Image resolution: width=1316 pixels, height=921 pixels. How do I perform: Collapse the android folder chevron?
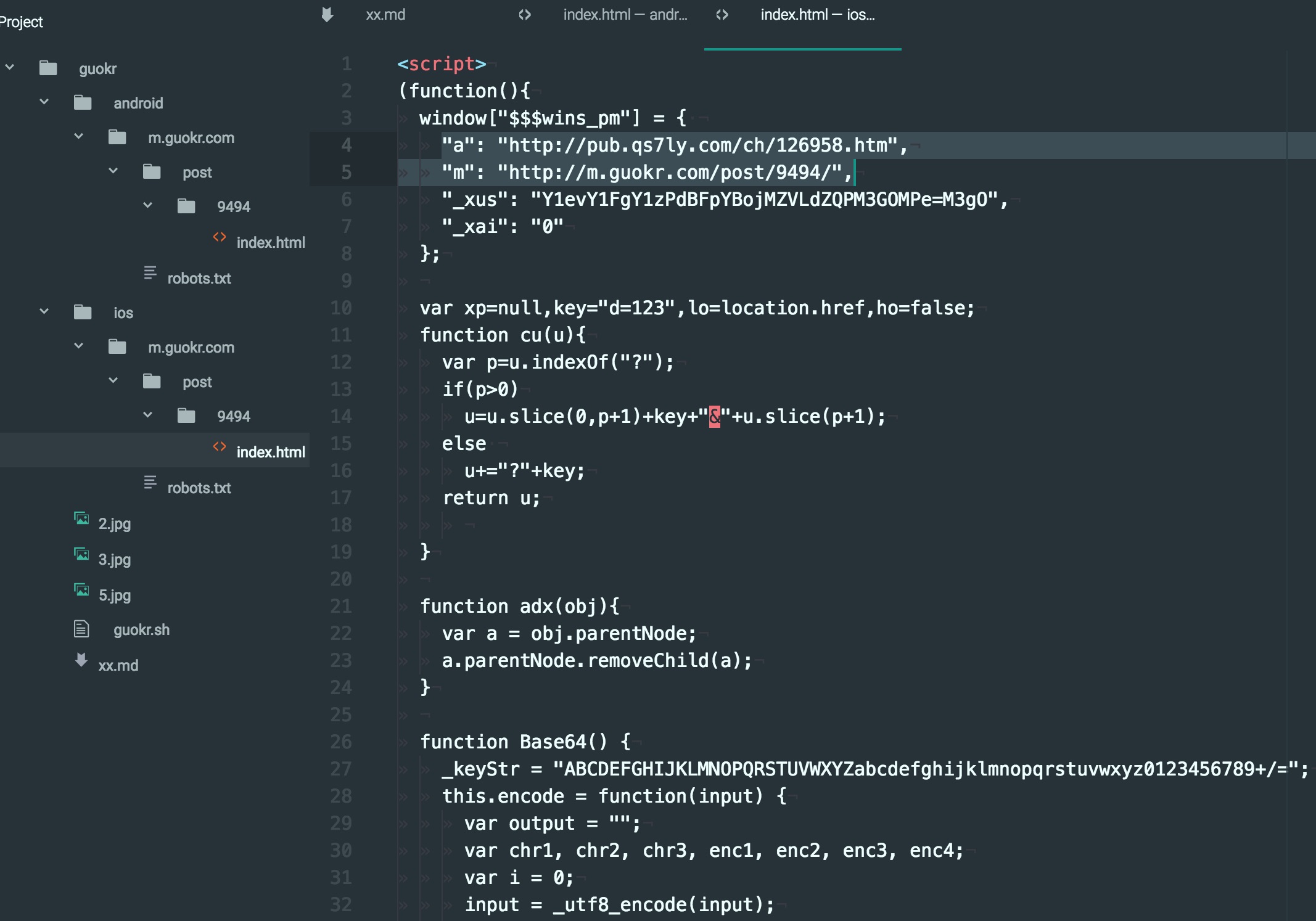44,102
